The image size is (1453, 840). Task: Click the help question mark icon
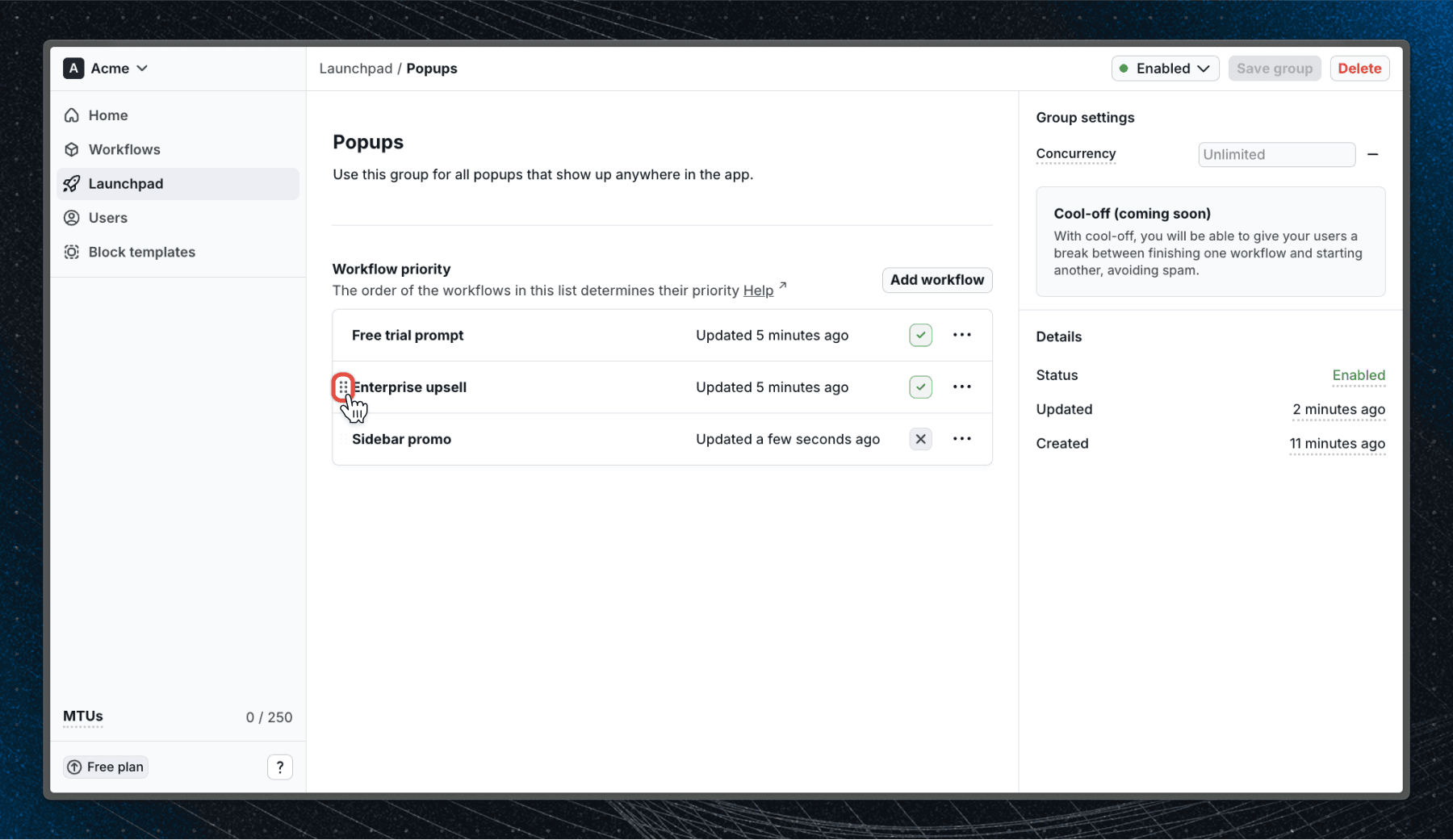tap(279, 767)
